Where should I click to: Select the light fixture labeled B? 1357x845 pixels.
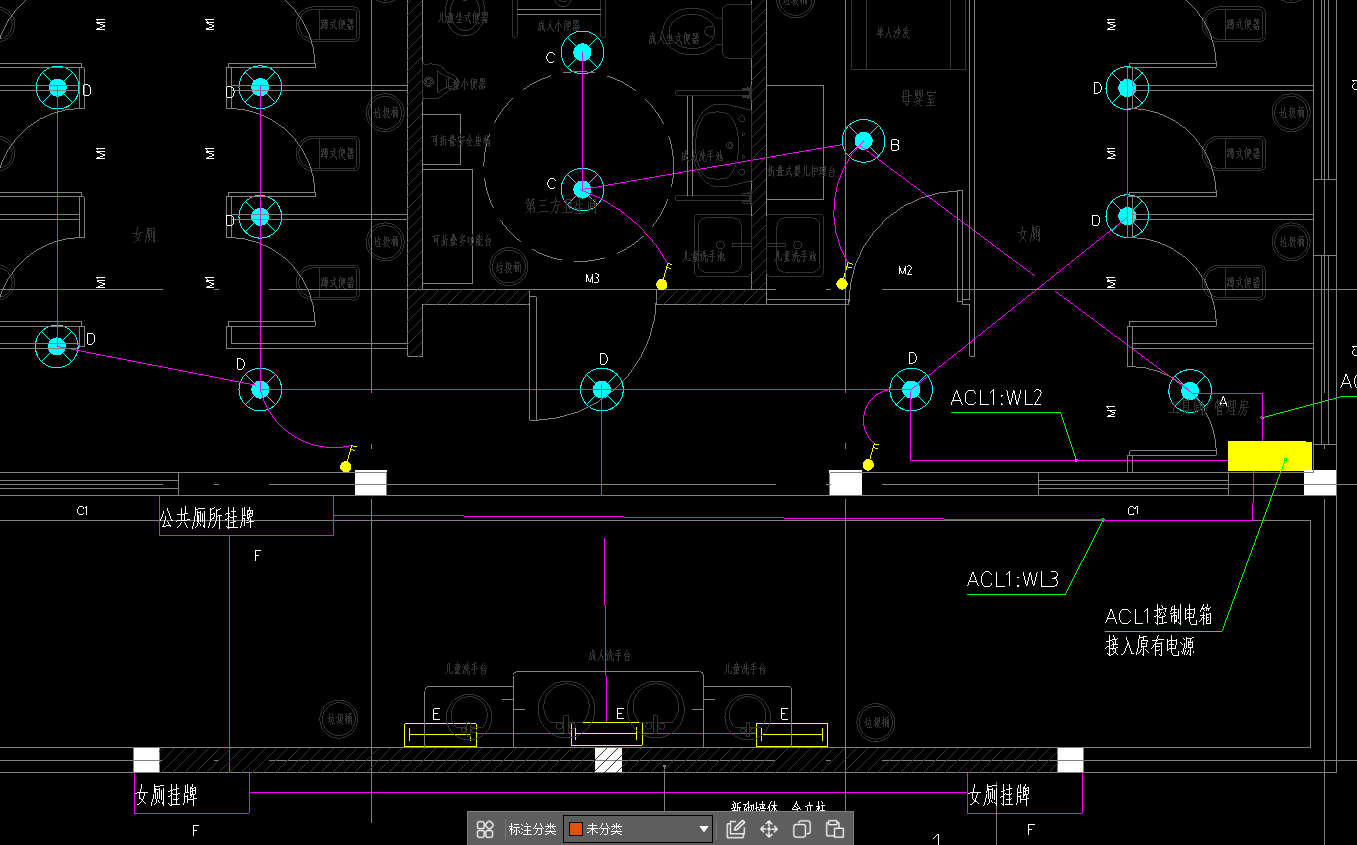pos(863,142)
